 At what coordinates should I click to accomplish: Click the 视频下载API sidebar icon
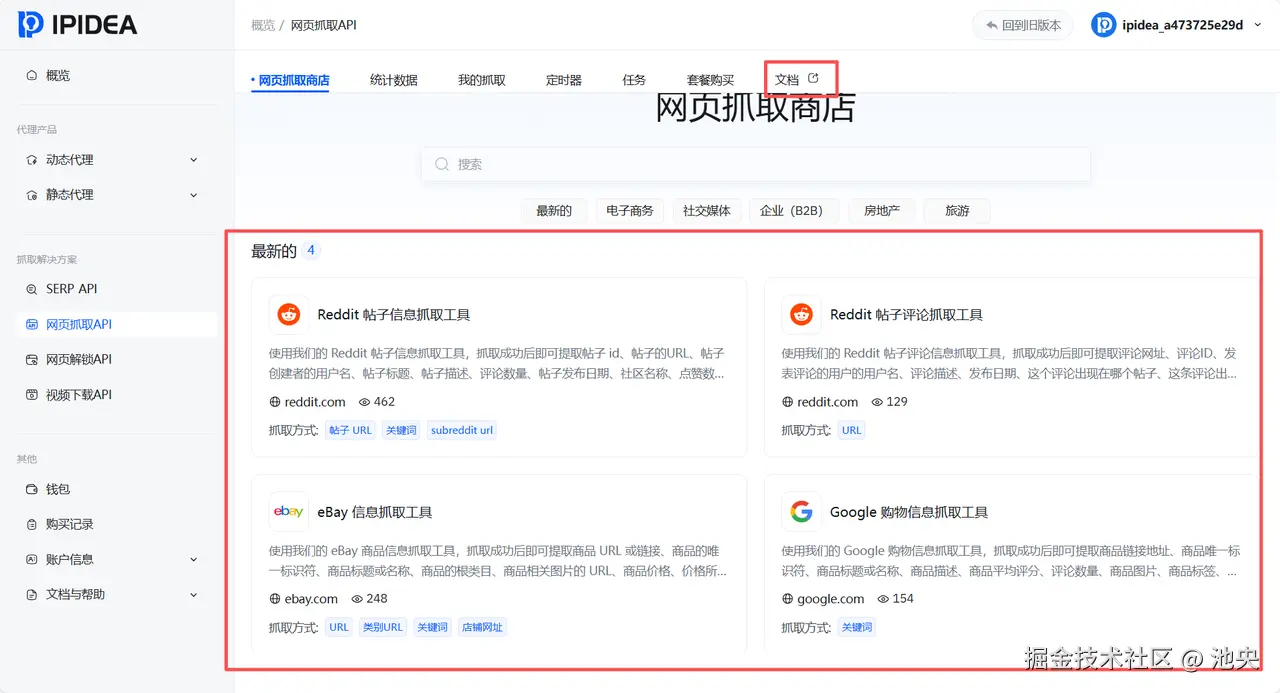(32, 395)
